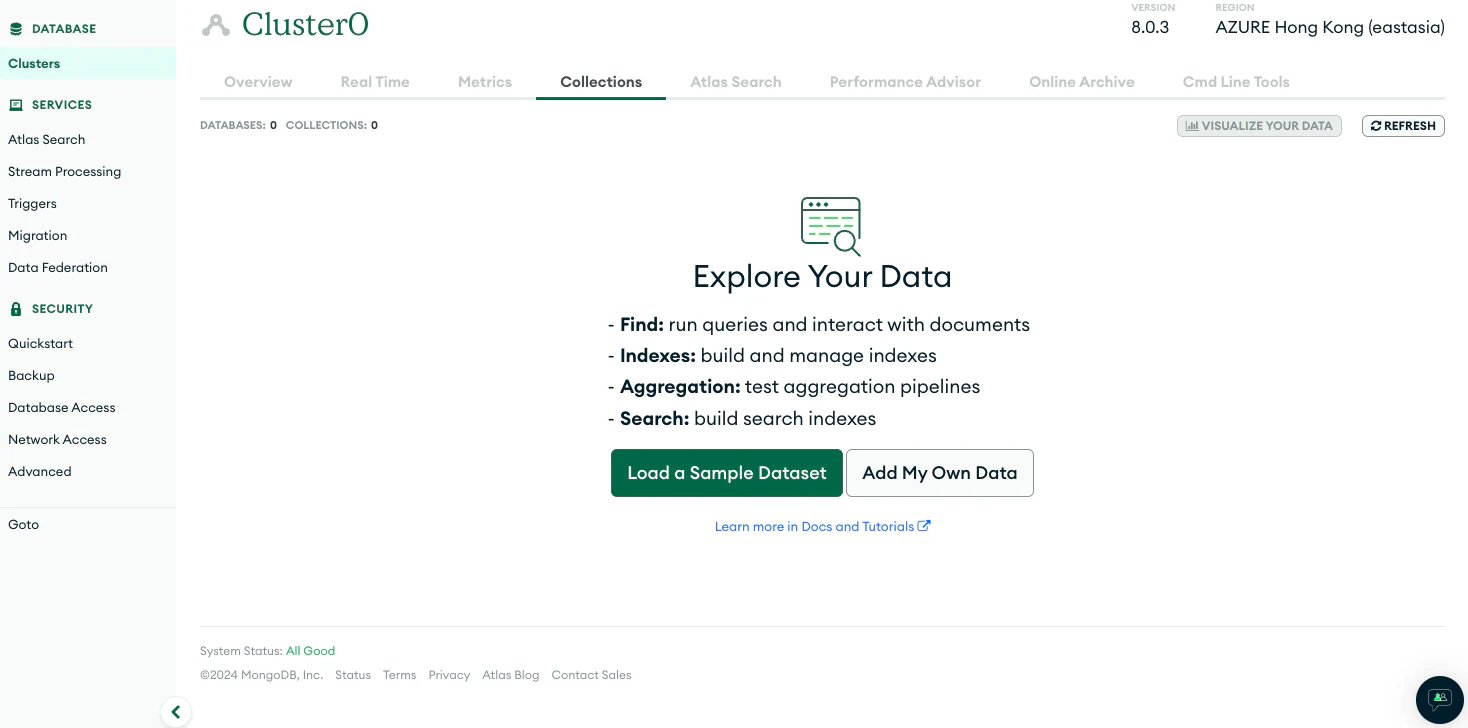The width and height of the screenshot is (1468, 728).
Task: Select Advanced in the sidebar
Action: 40,472
